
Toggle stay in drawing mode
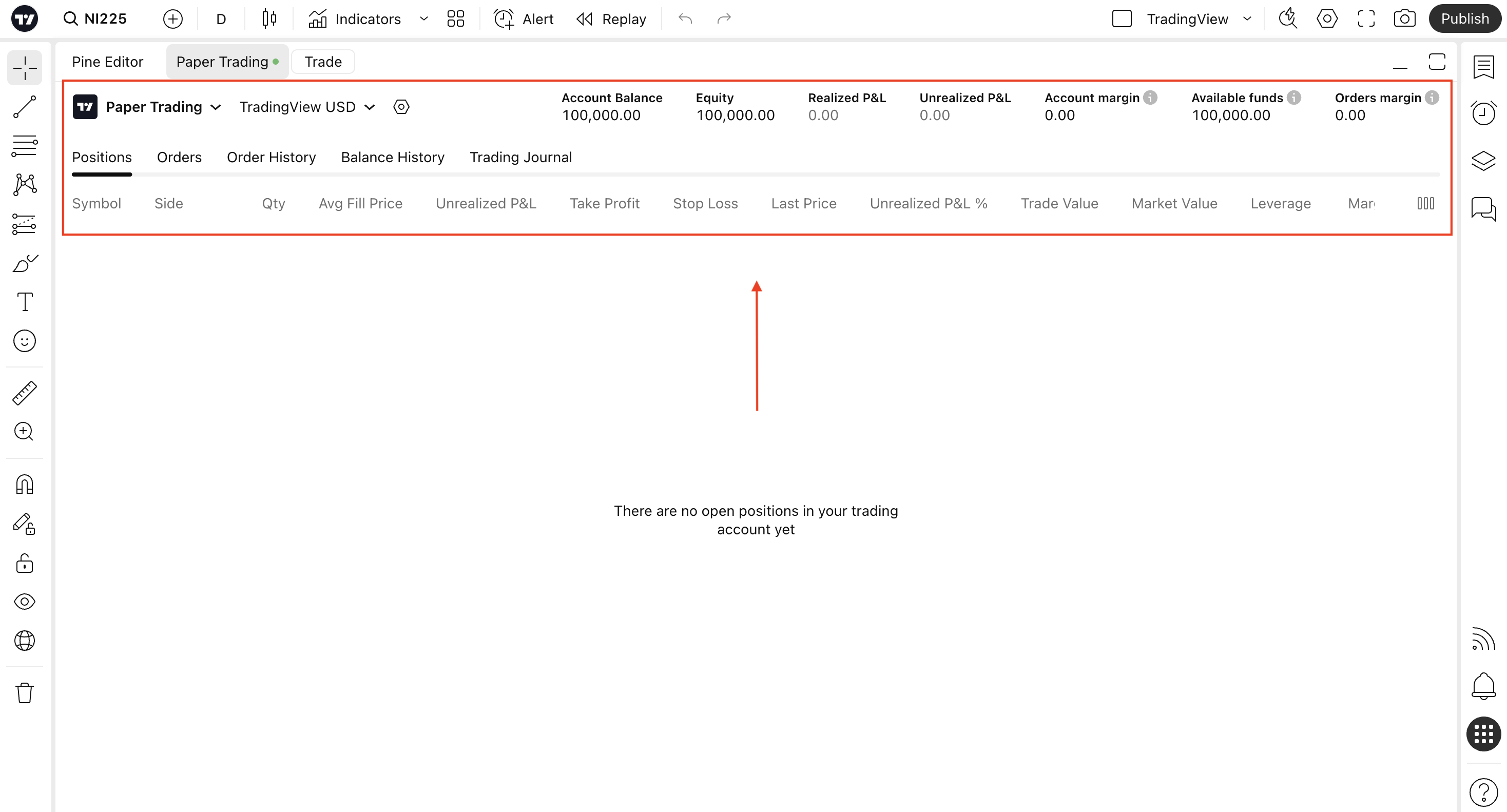(x=25, y=524)
